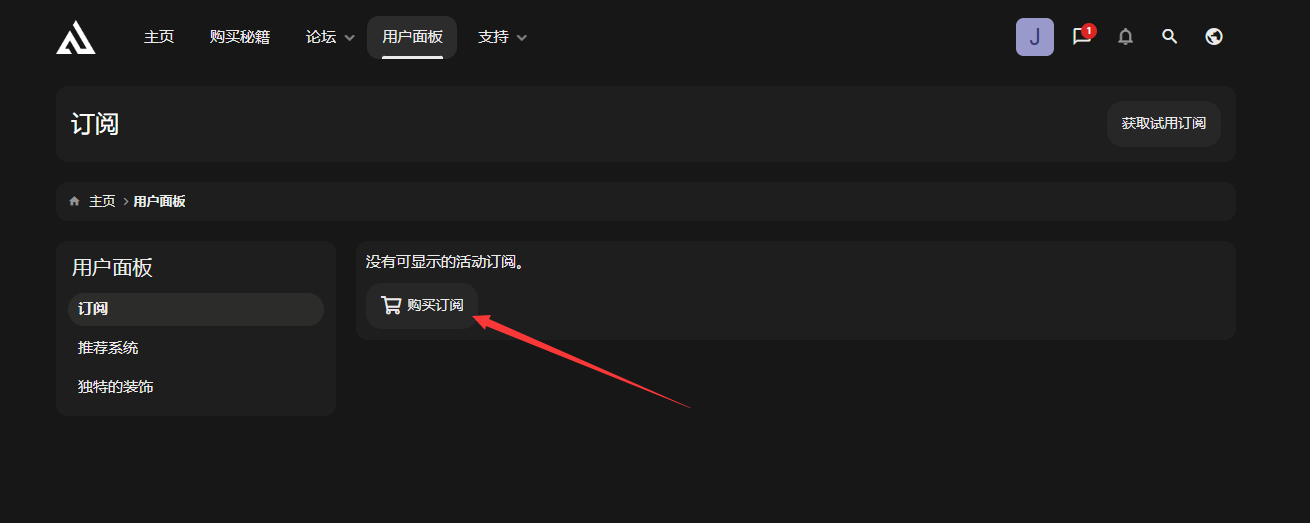Viewport: 1310px width, 523px height.
Task: Open messages with red notification badge
Action: 1082,37
